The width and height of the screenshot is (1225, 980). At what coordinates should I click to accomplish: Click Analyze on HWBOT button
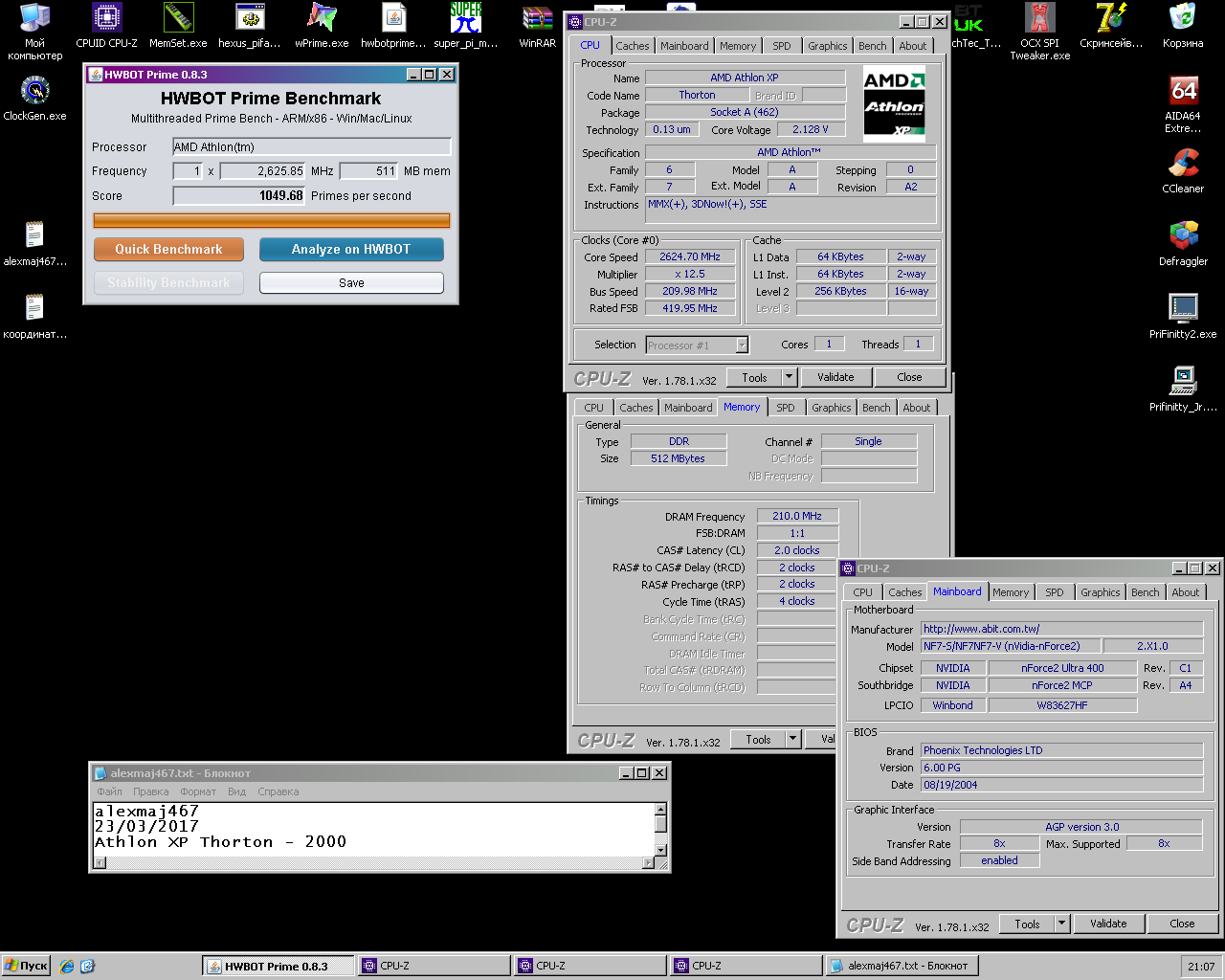351,249
